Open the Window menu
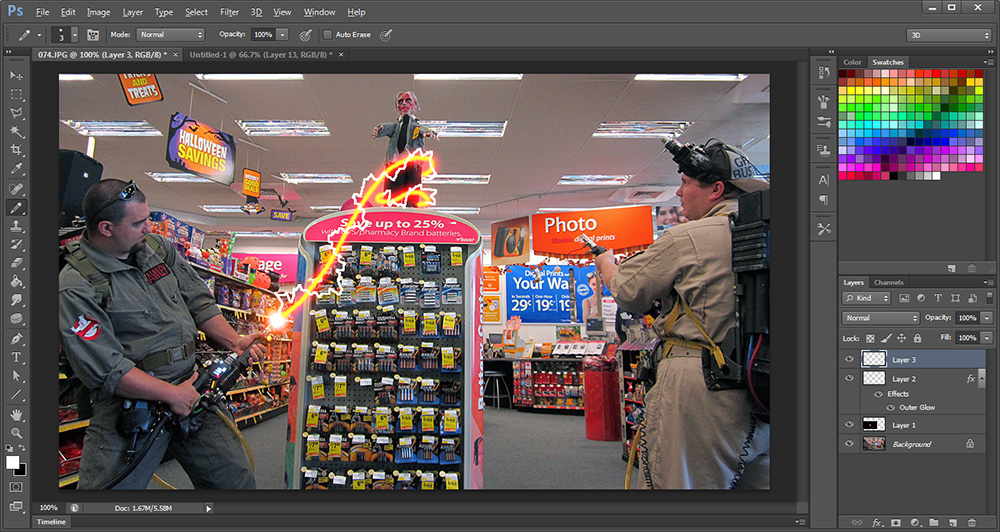The width and height of the screenshot is (1000, 532). (319, 12)
